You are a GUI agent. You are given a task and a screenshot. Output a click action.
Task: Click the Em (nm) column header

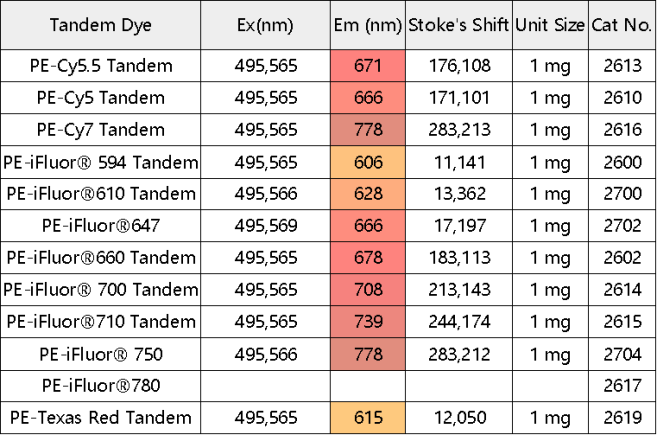pos(368,25)
